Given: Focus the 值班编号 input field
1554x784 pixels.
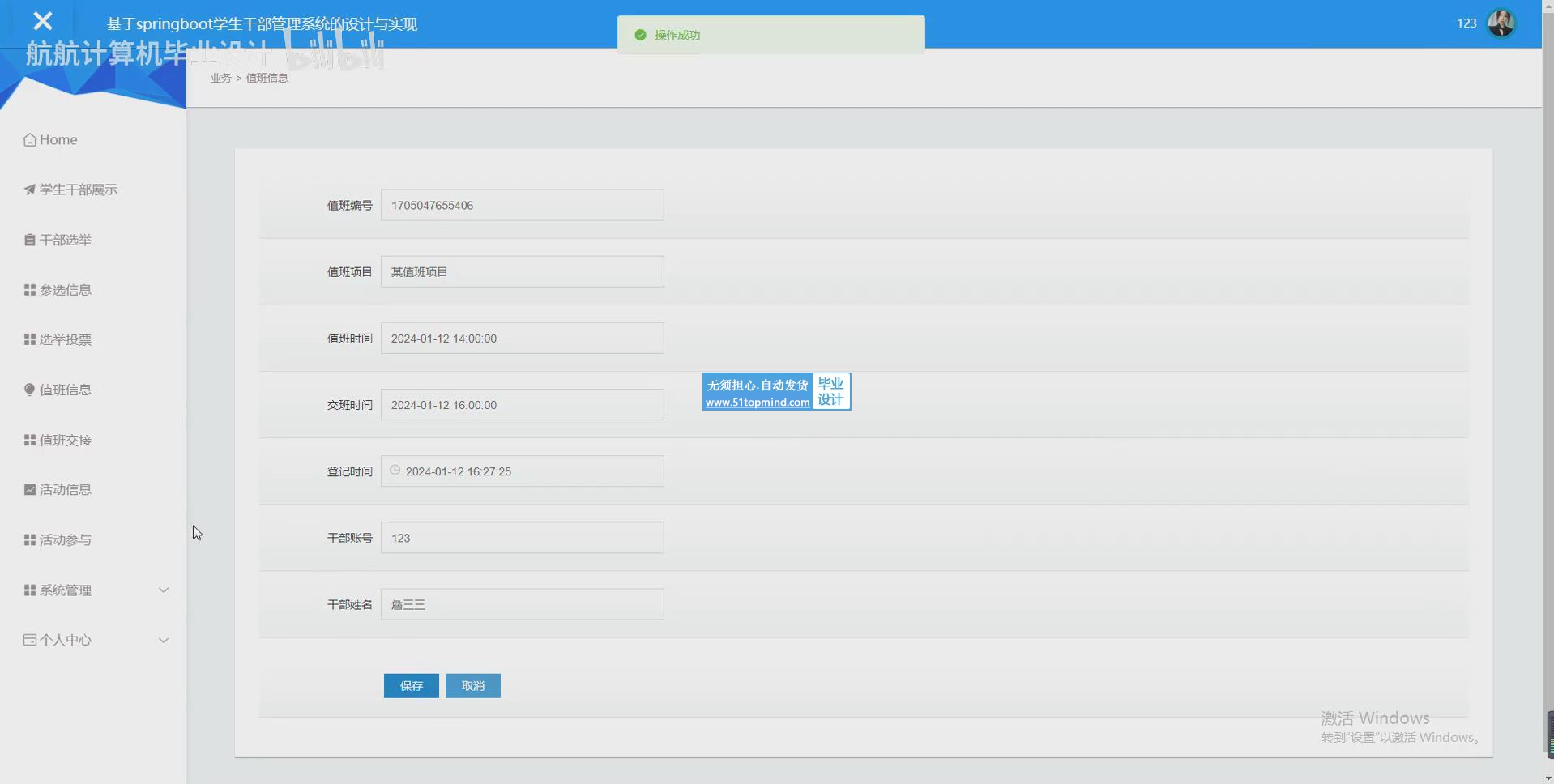Looking at the screenshot, I should coord(523,205).
